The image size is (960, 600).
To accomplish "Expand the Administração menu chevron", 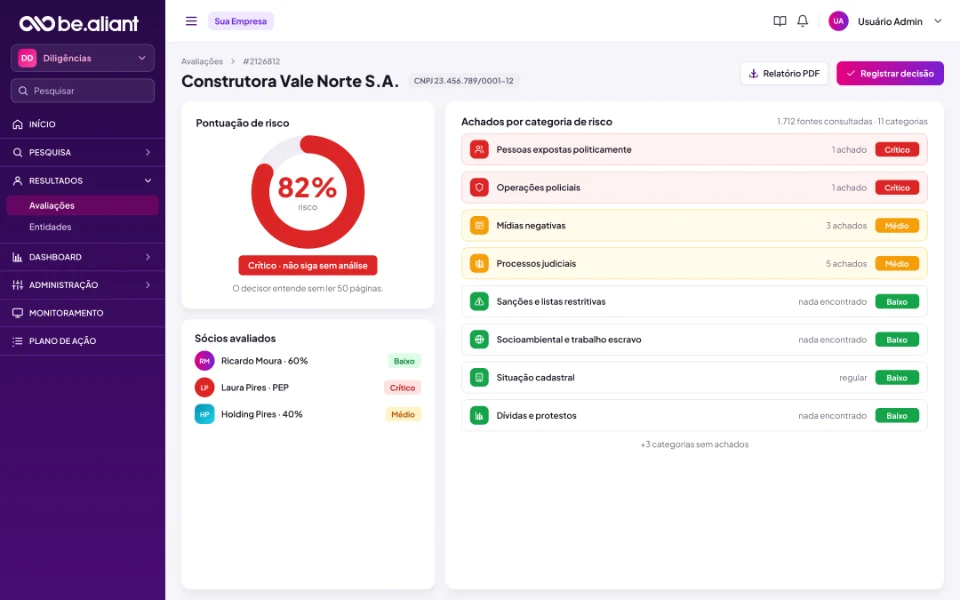I will (148, 285).
